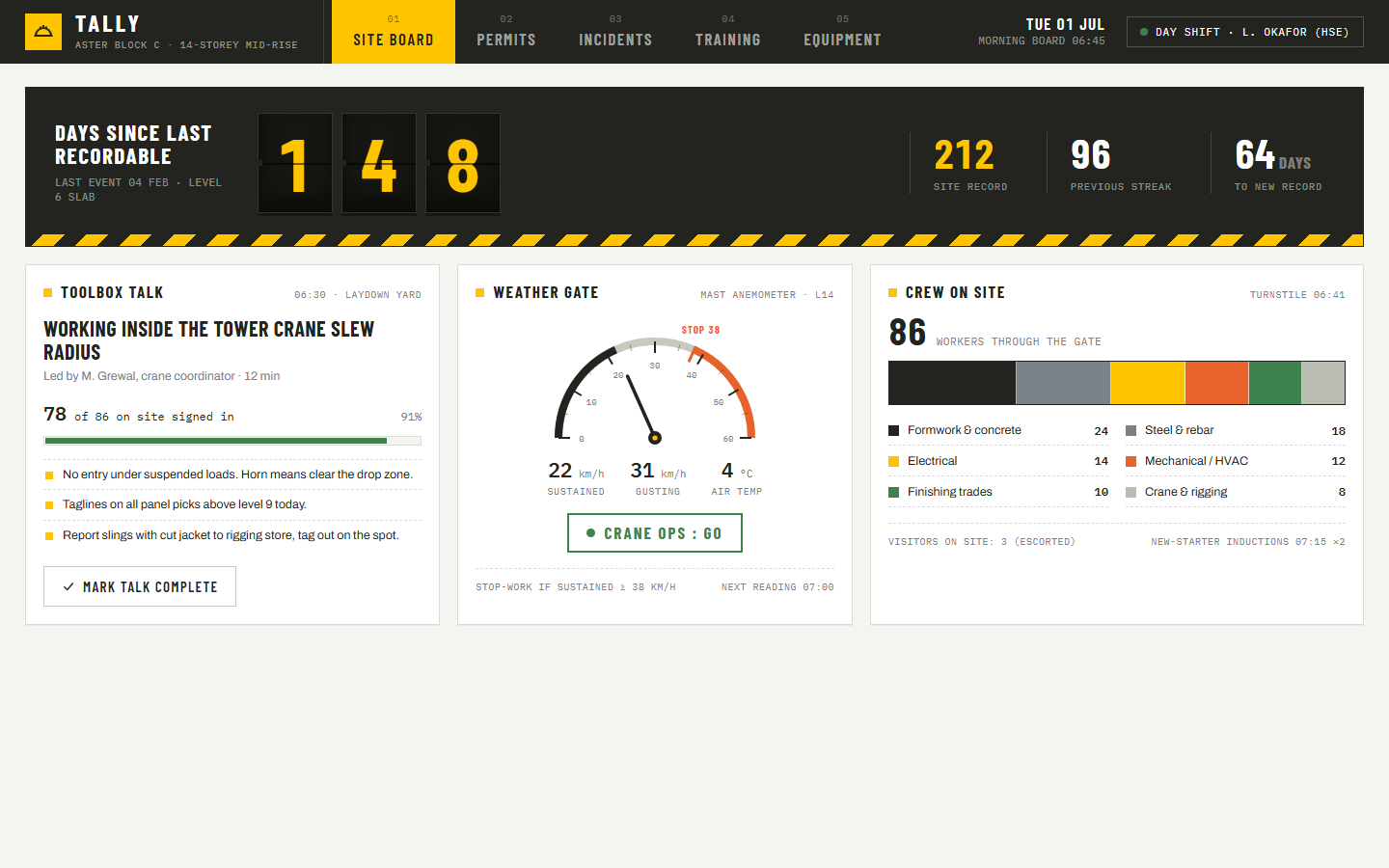Click the yellow Electrical bar segment
1389x868 pixels.
coord(1148,383)
